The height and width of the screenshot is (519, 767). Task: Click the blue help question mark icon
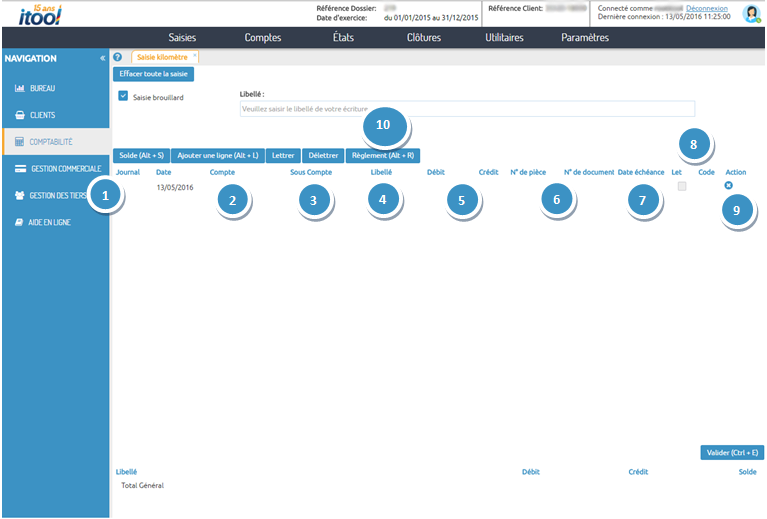[x=118, y=58]
